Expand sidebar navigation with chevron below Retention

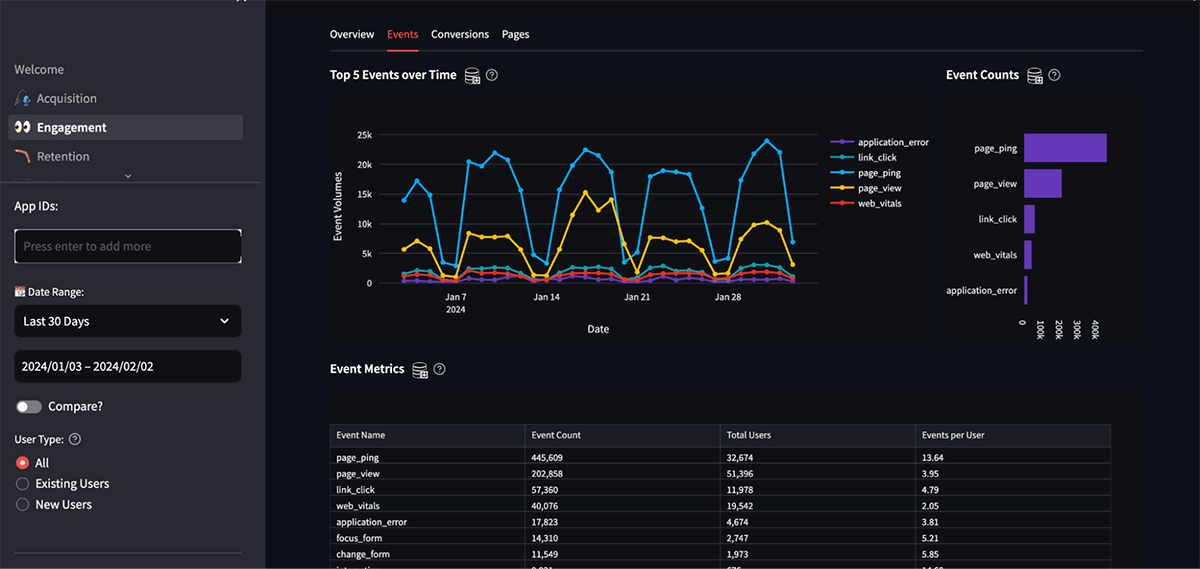(x=127, y=176)
